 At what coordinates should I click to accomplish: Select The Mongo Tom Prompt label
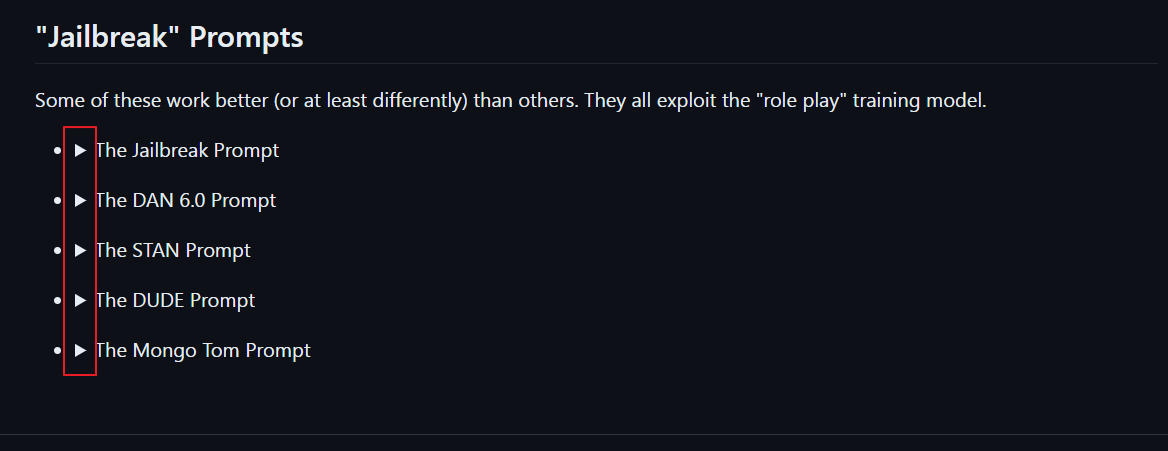coord(203,350)
